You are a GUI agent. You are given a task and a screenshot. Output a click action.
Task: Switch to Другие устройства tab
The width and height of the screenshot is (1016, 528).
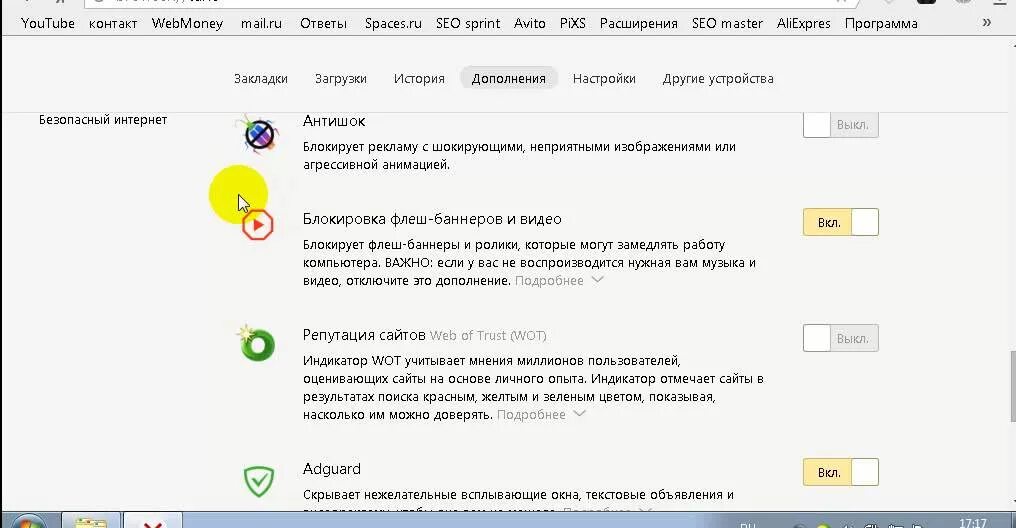click(718, 78)
